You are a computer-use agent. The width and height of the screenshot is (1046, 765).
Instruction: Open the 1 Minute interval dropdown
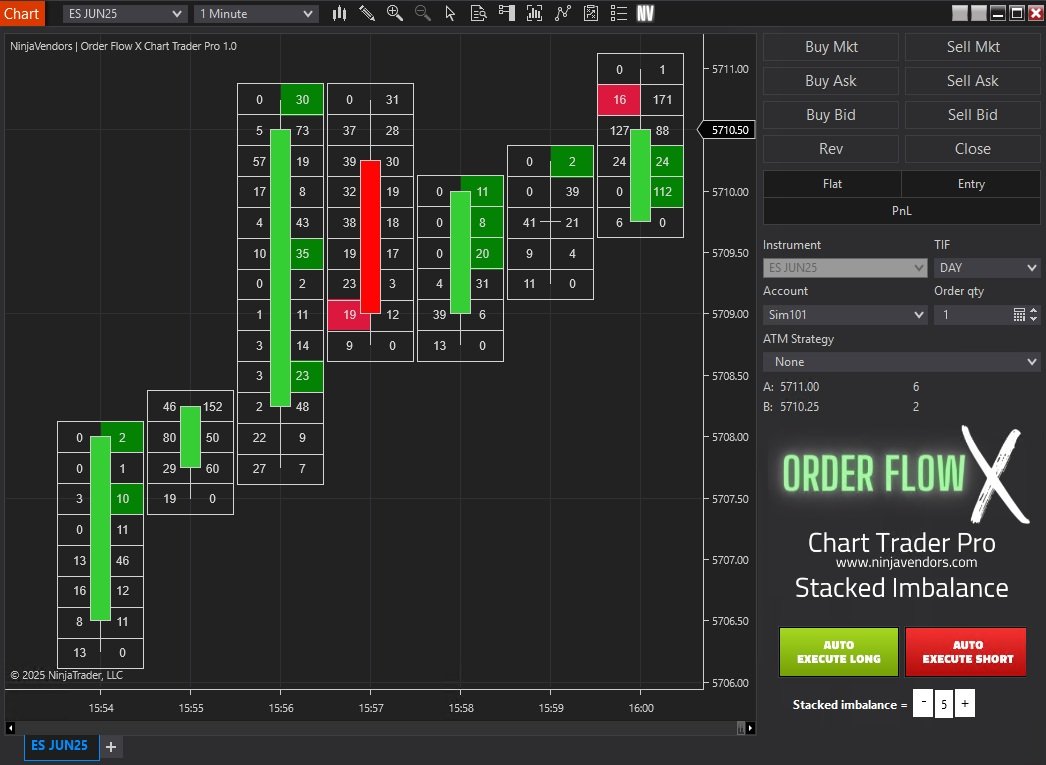tap(255, 13)
